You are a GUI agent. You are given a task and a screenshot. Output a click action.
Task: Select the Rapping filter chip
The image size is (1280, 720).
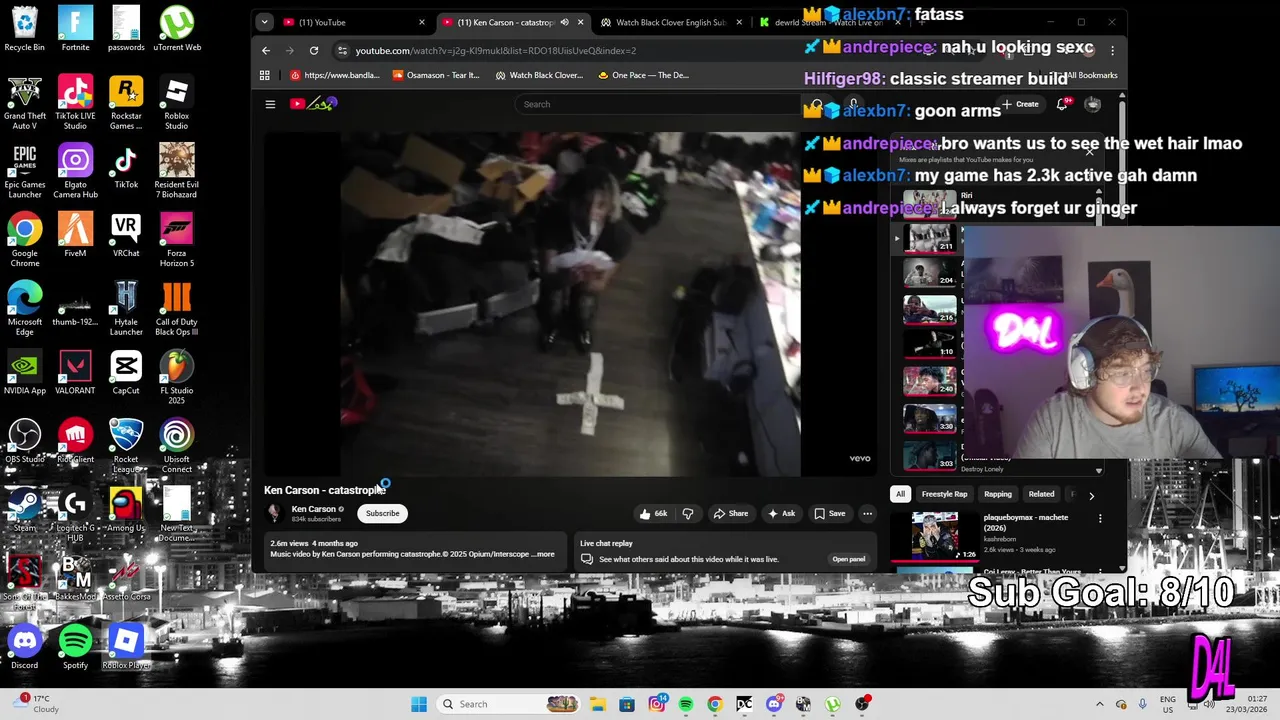click(998, 494)
